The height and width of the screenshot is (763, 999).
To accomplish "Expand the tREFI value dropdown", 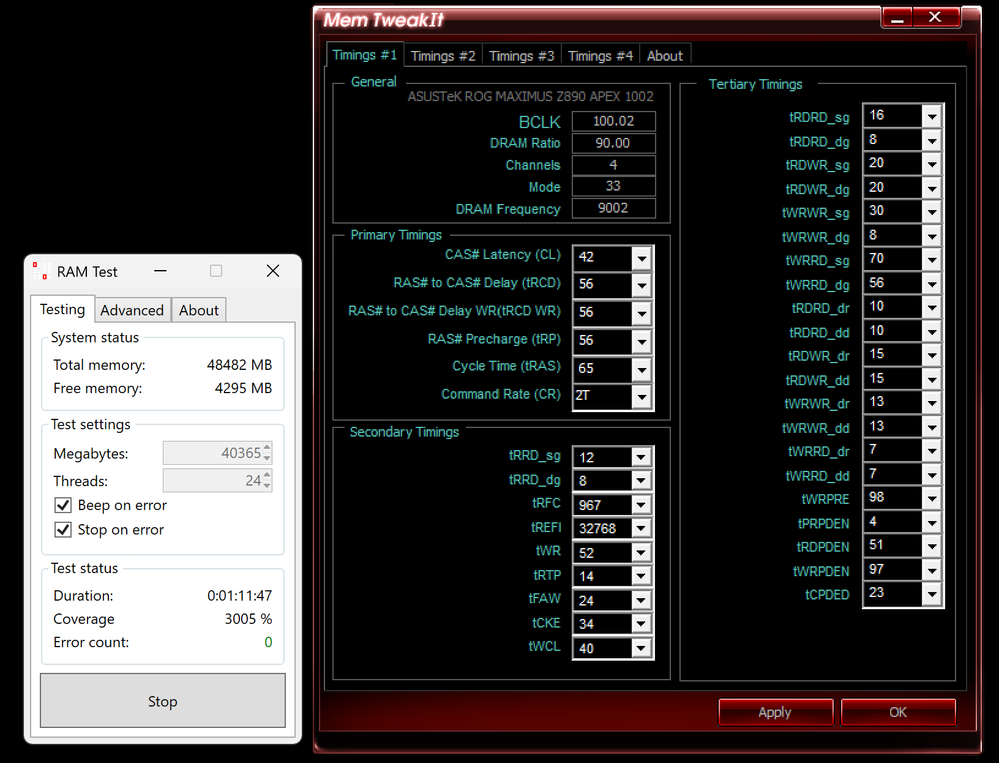I will tap(641, 528).
